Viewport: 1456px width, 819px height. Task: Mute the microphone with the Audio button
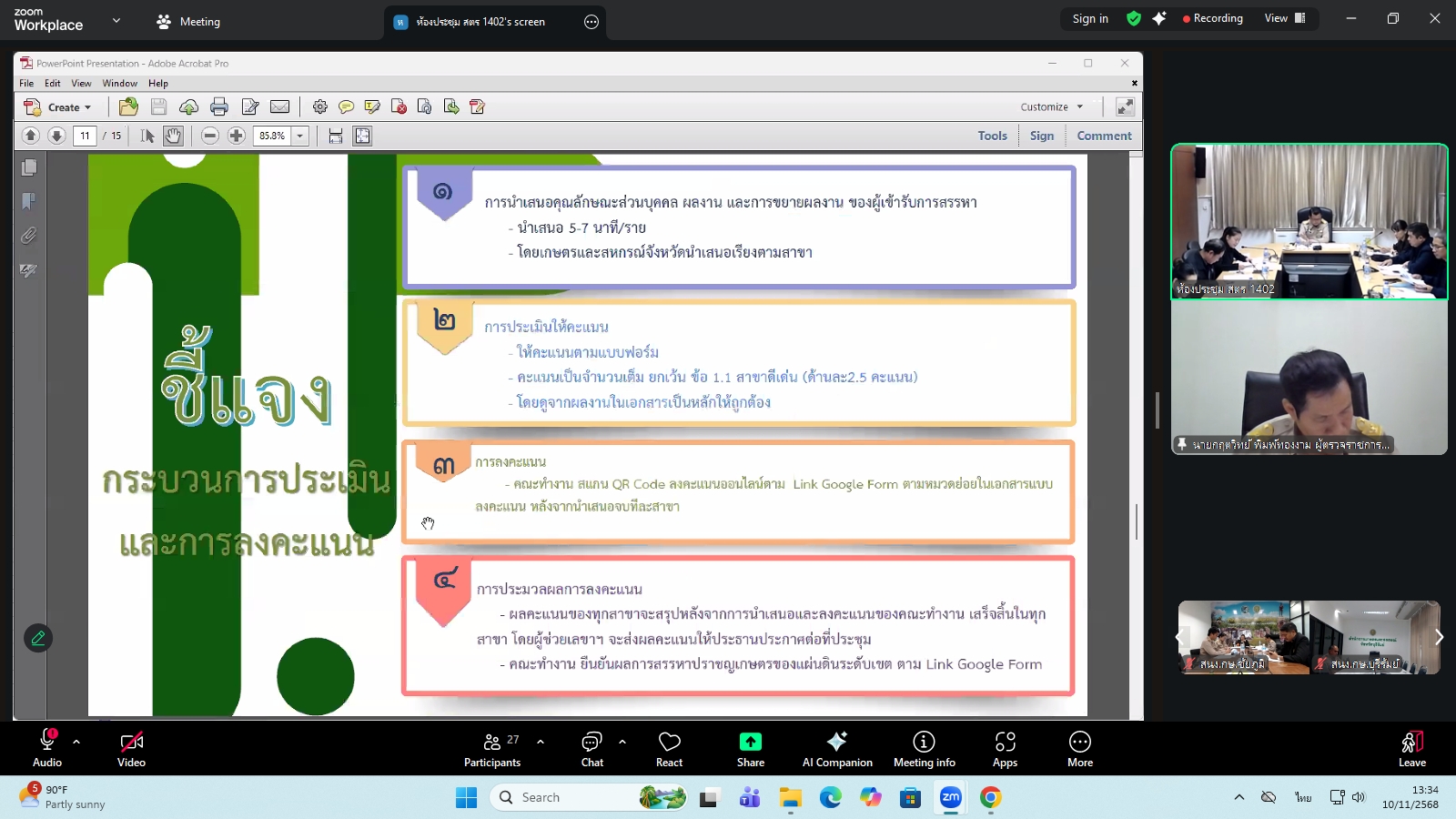(x=46, y=747)
